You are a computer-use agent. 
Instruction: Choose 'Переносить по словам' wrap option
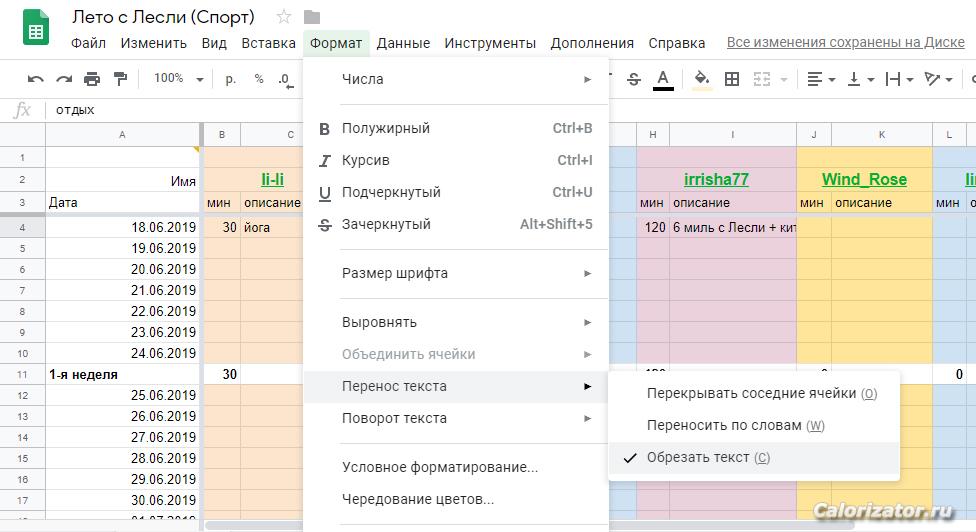click(723, 425)
